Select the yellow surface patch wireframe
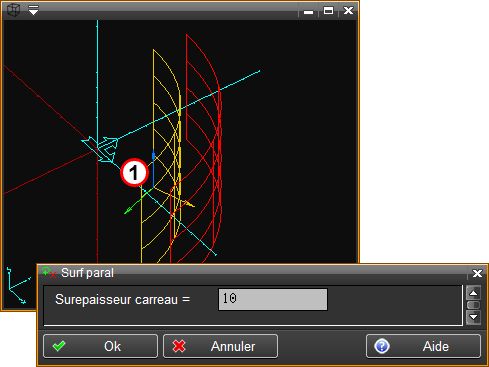The height and width of the screenshot is (367, 489). 162,157
